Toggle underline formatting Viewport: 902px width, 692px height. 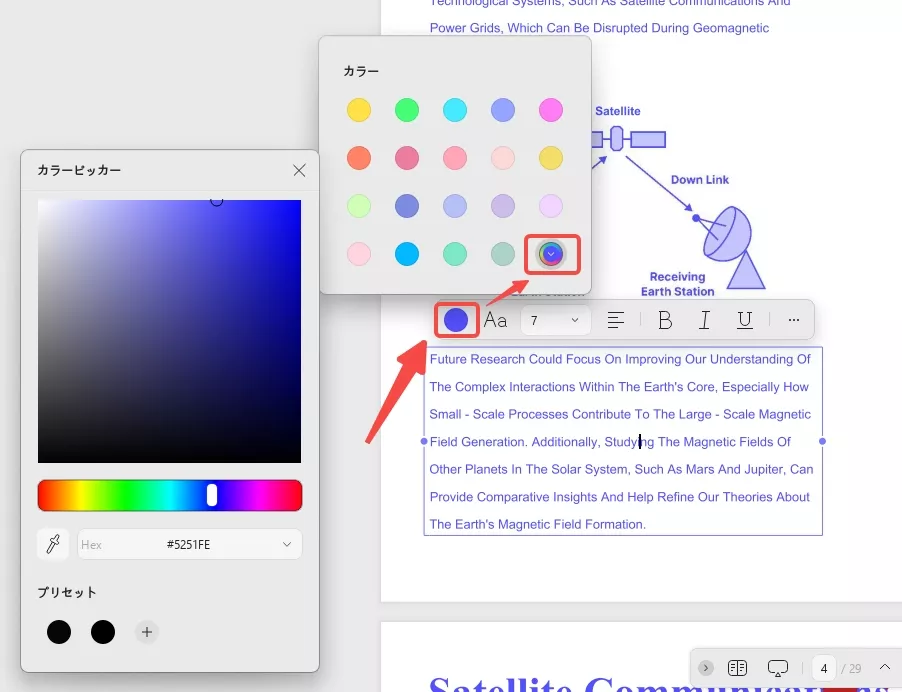point(745,320)
